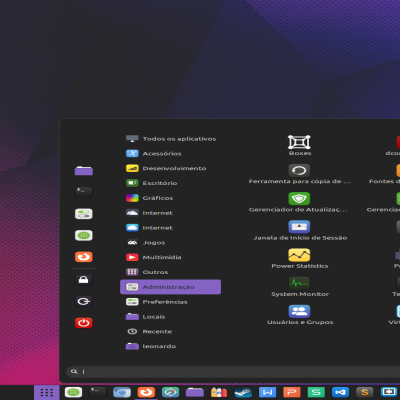Open the truncated 'Fontes d' app entry
The image size is (400, 400).
tap(384, 174)
